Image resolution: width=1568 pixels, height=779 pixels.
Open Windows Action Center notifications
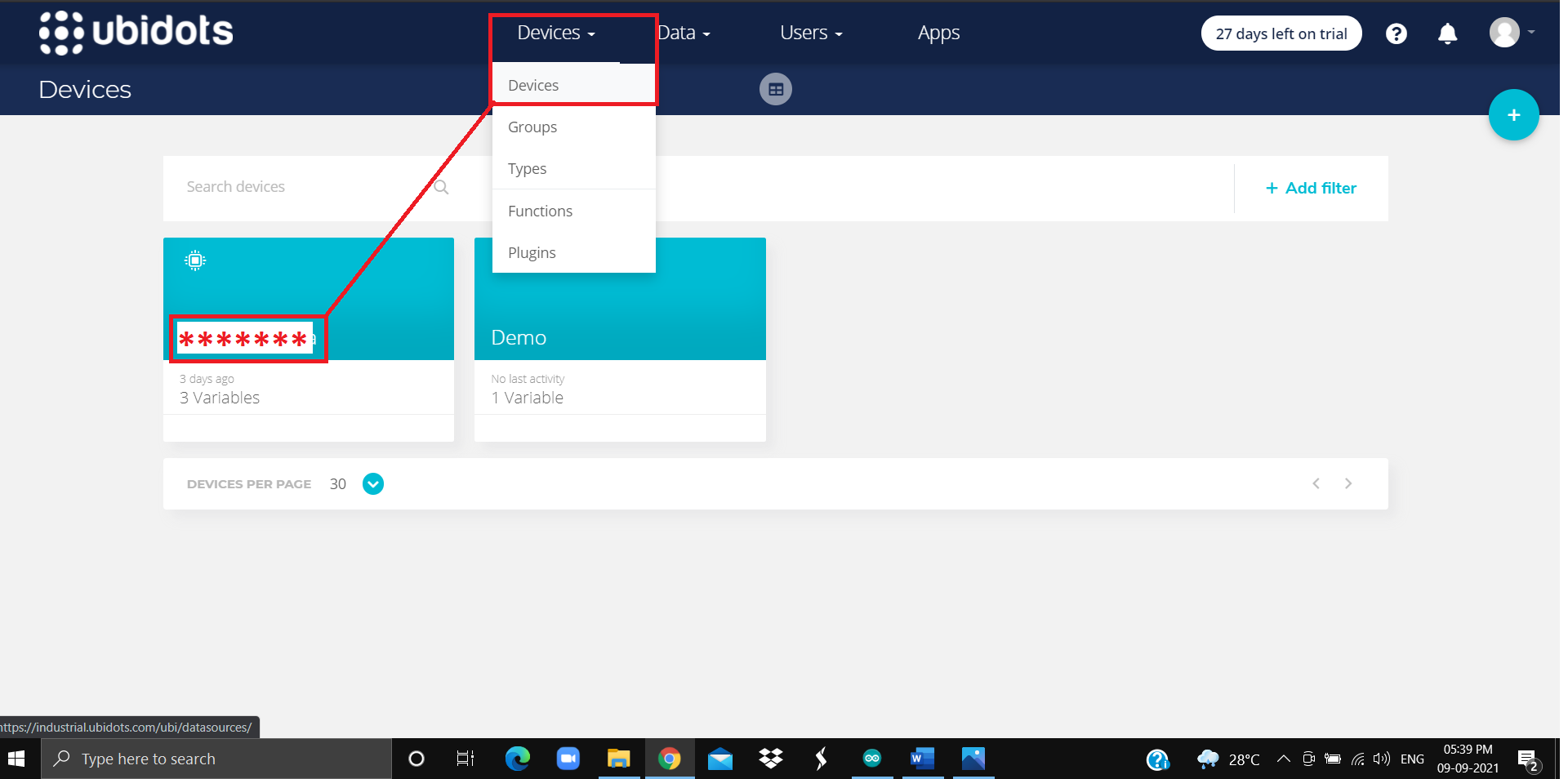click(x=1528, y=760)
